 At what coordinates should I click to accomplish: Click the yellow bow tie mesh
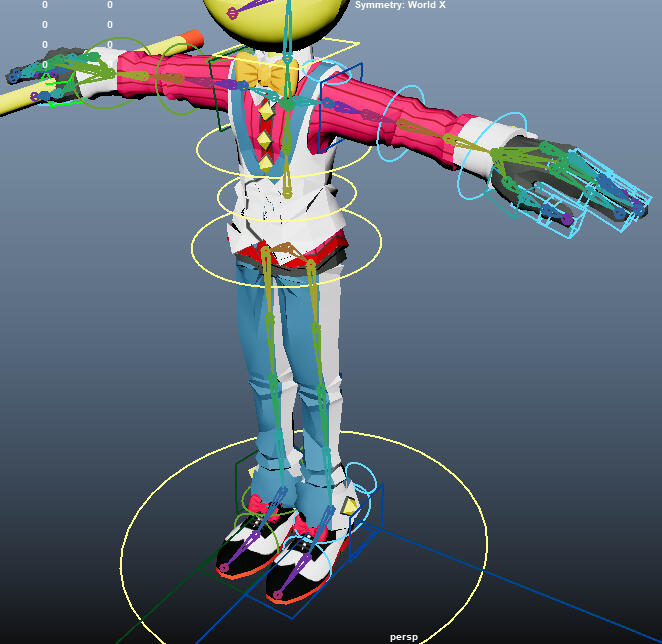(266, 73)
